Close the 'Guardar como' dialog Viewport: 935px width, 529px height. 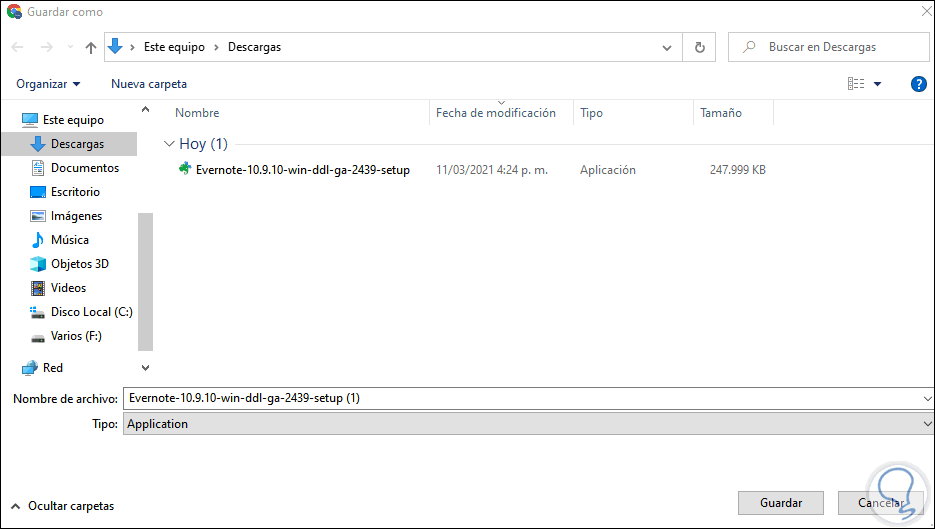pos(926,12)
